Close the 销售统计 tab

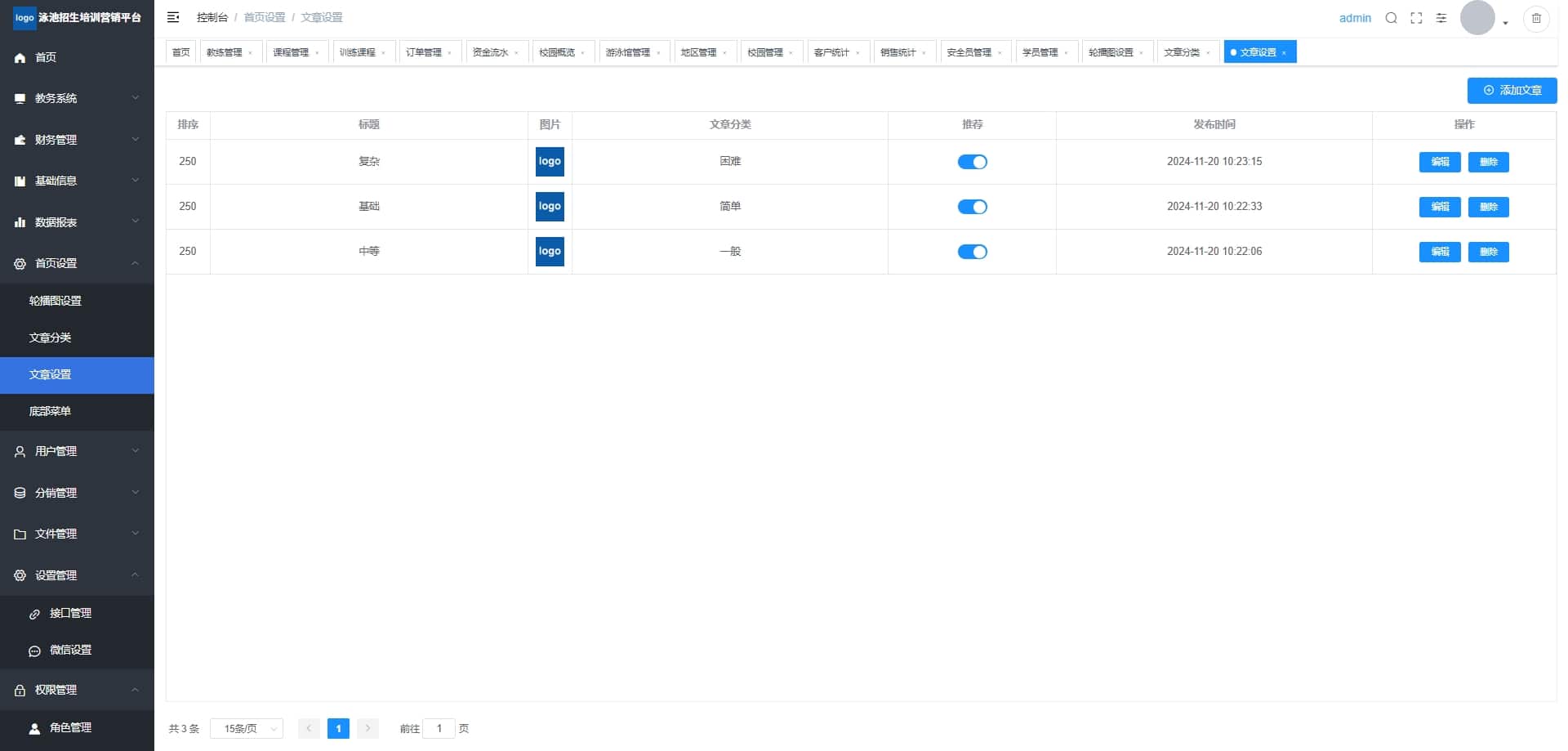(x=924, y=53)
